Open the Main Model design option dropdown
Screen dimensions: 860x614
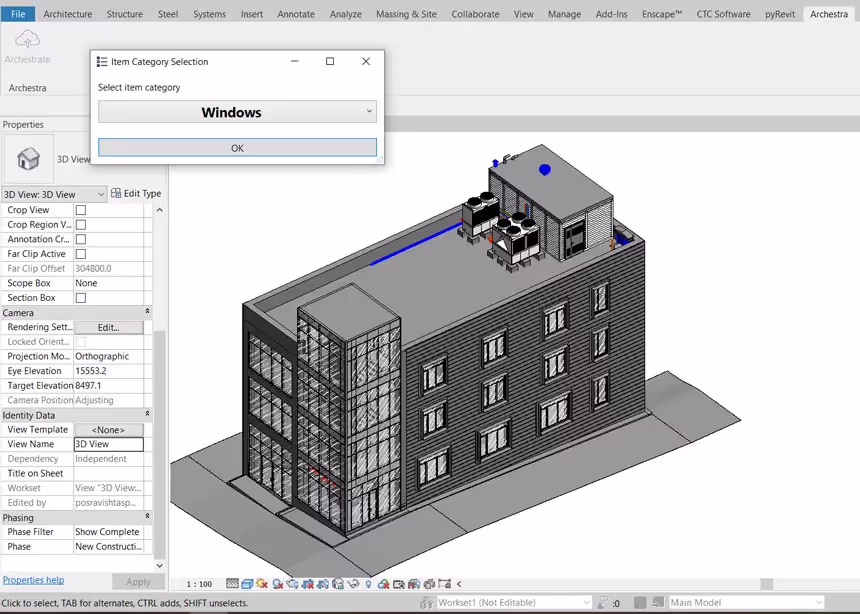tap(746, 602)
